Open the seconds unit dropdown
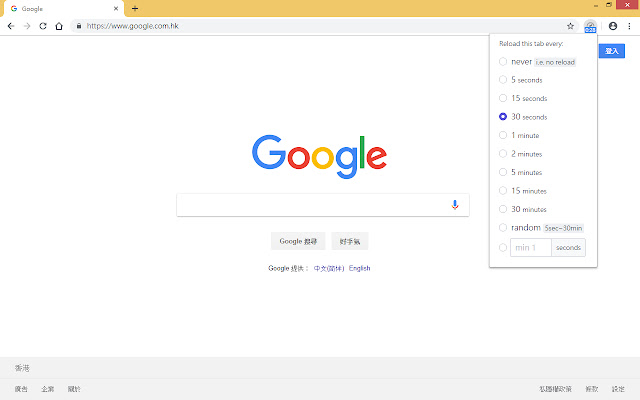This screenshot has width=640, height=400. click(568, 248)
